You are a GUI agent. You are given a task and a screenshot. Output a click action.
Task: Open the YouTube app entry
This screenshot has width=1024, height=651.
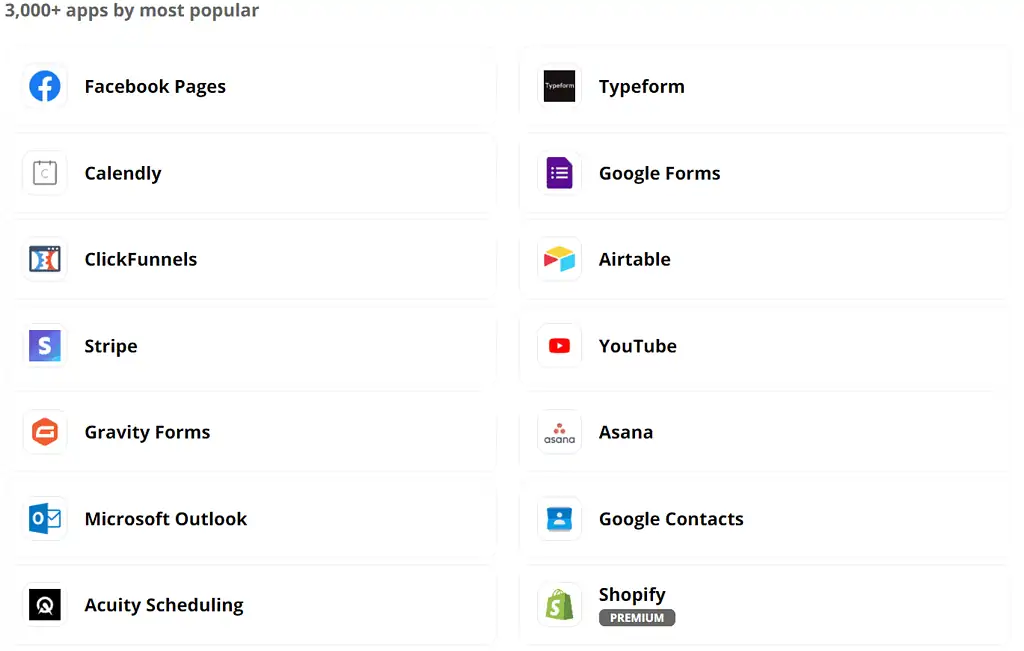point(637,346)
